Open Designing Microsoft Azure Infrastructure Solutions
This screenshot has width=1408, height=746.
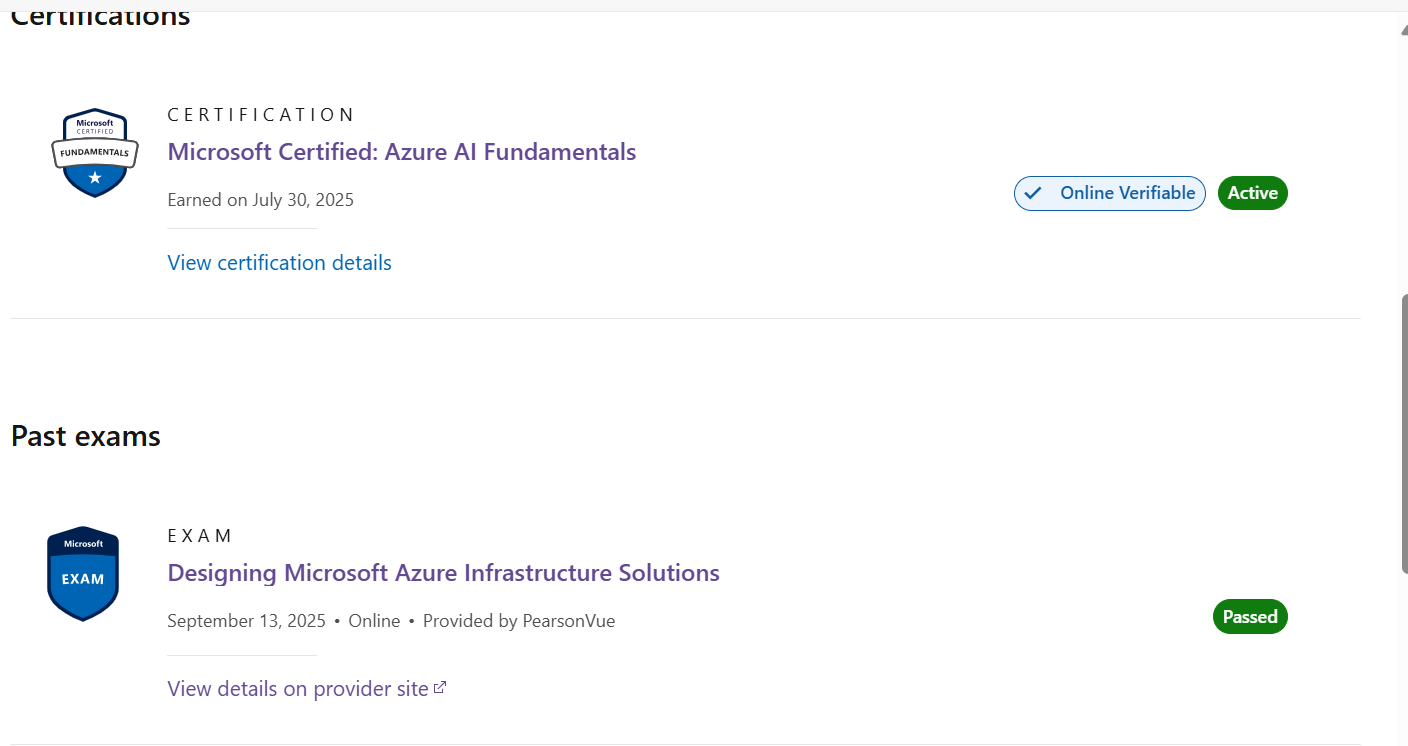tap(443, 572)
